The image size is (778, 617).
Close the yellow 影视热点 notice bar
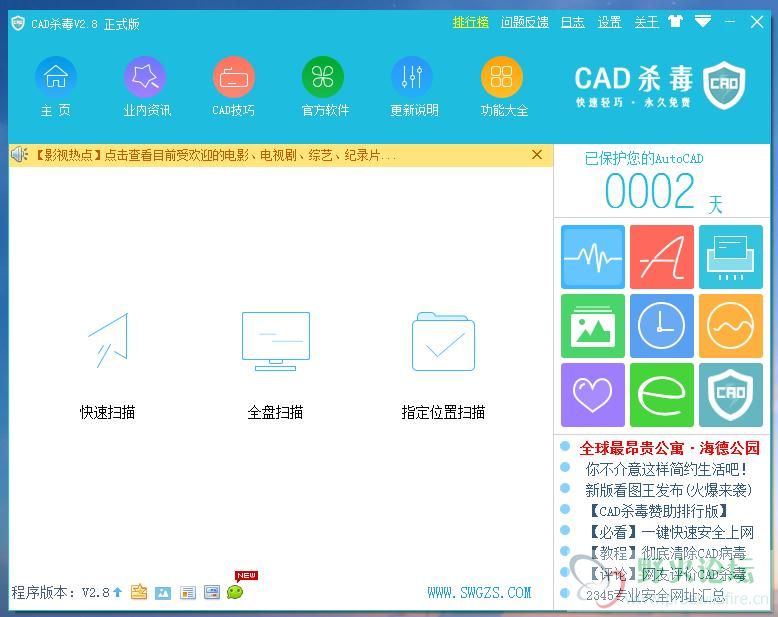coord(537,155)
